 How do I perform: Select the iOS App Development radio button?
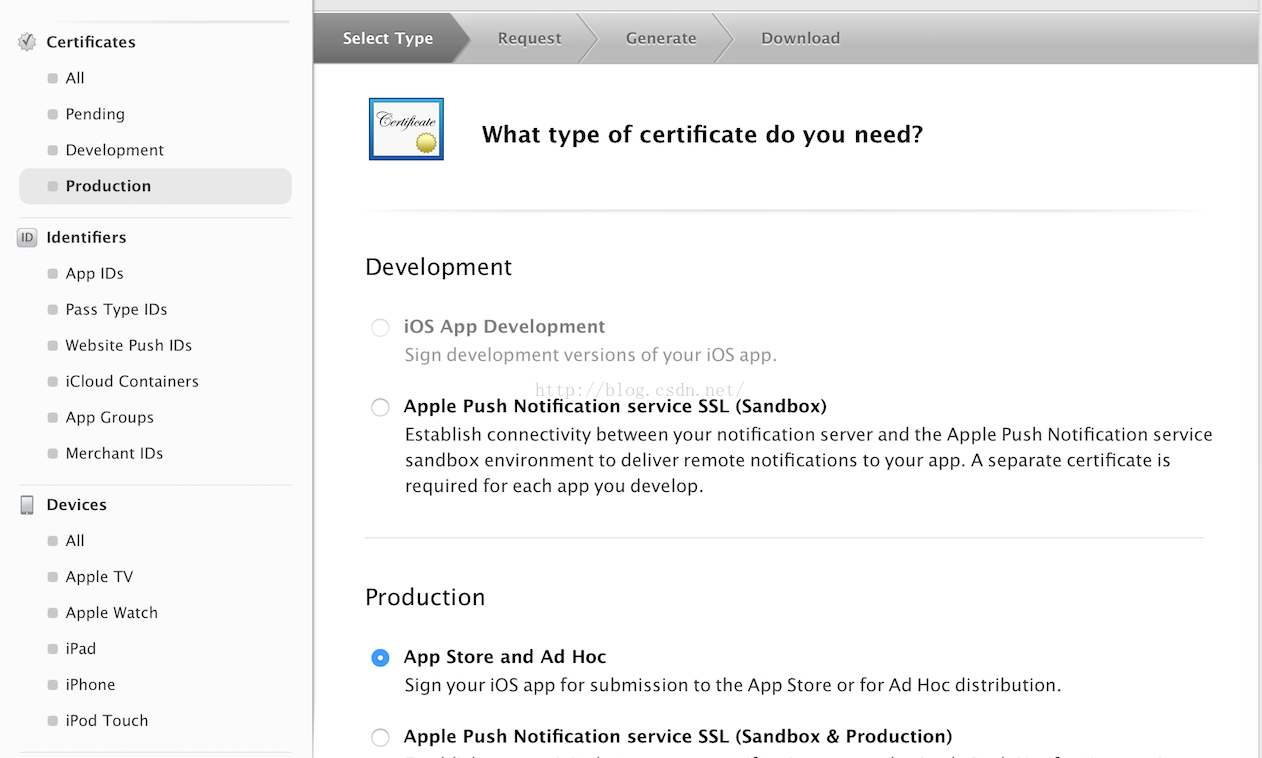tap(380, 328)
